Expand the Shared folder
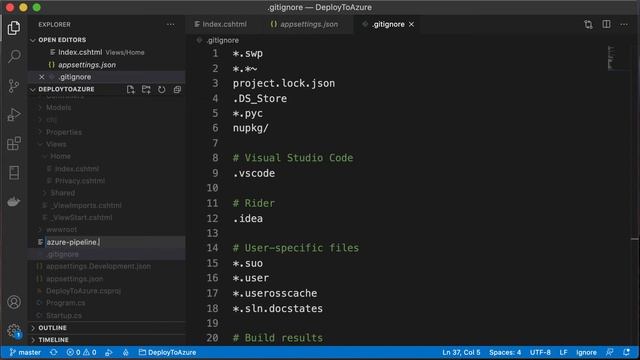Screen dimensions: 640x360 coord(62,193)
